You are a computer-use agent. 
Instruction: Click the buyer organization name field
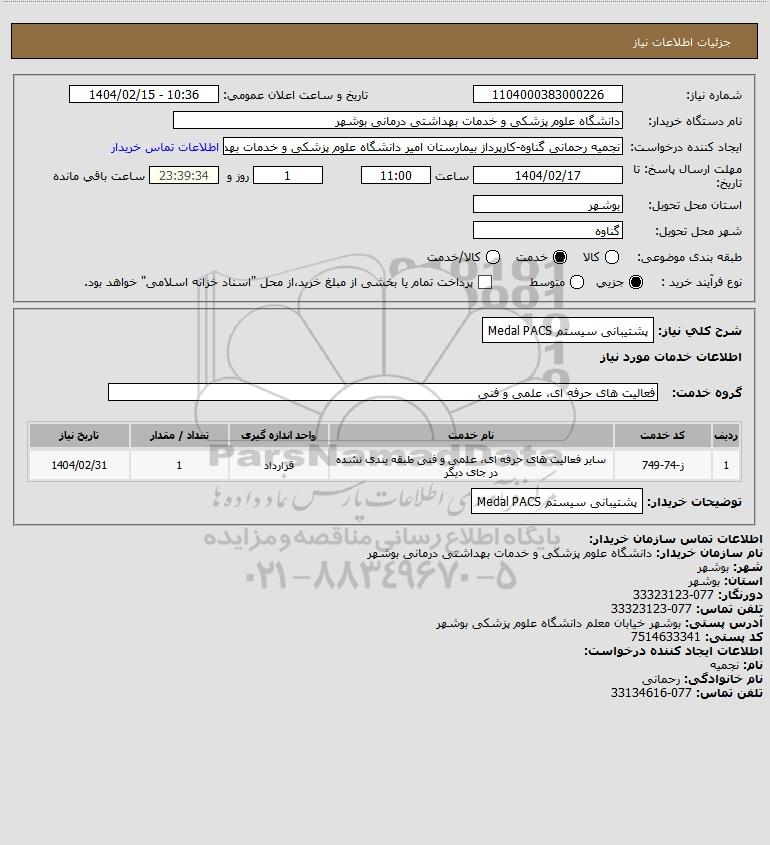(x=398, y=120)
